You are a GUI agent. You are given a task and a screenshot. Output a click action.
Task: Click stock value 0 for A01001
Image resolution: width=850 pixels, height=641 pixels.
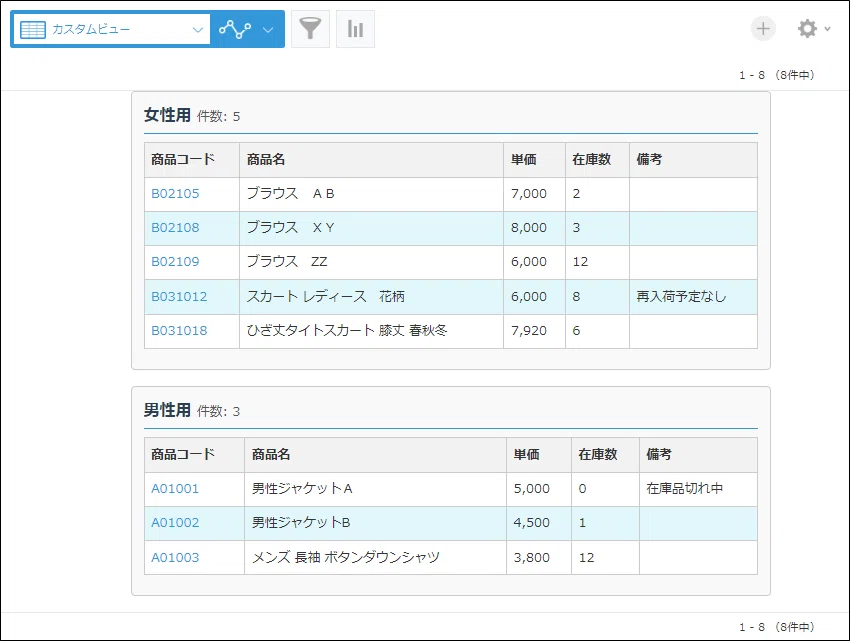pos(582,489)
